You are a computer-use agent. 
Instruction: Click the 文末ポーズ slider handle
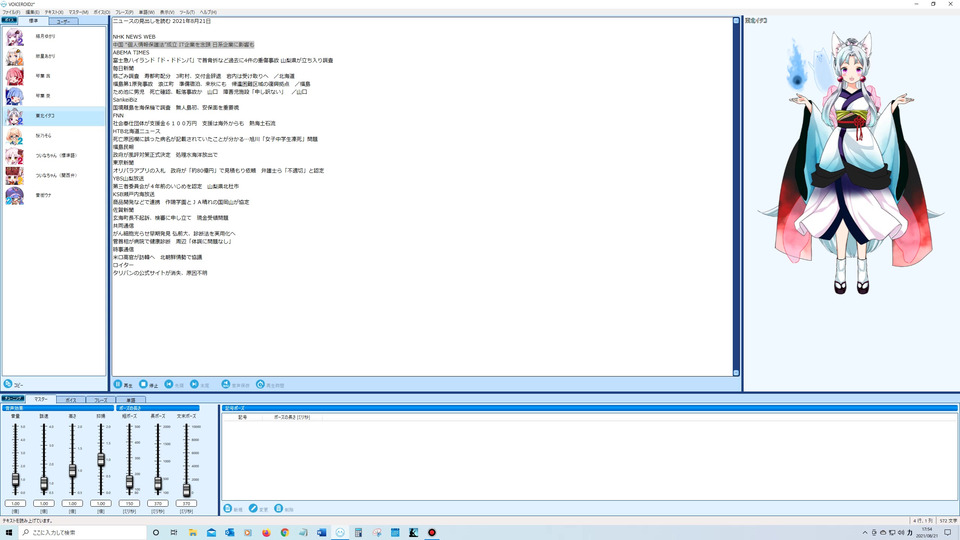click(186, 489)
